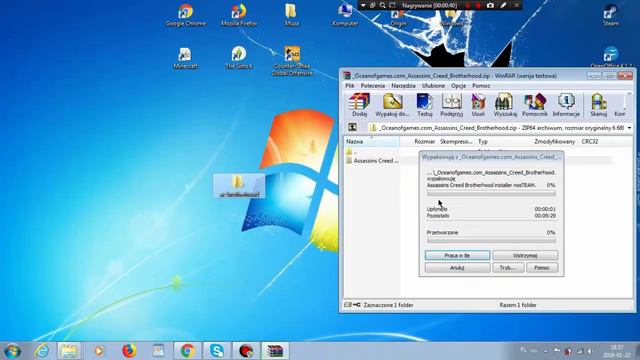Image resolution: width=640 pixels, height=360 pixels.
Task: Click the File Explorer taskbar icon
Action: (x=69, y=351)
